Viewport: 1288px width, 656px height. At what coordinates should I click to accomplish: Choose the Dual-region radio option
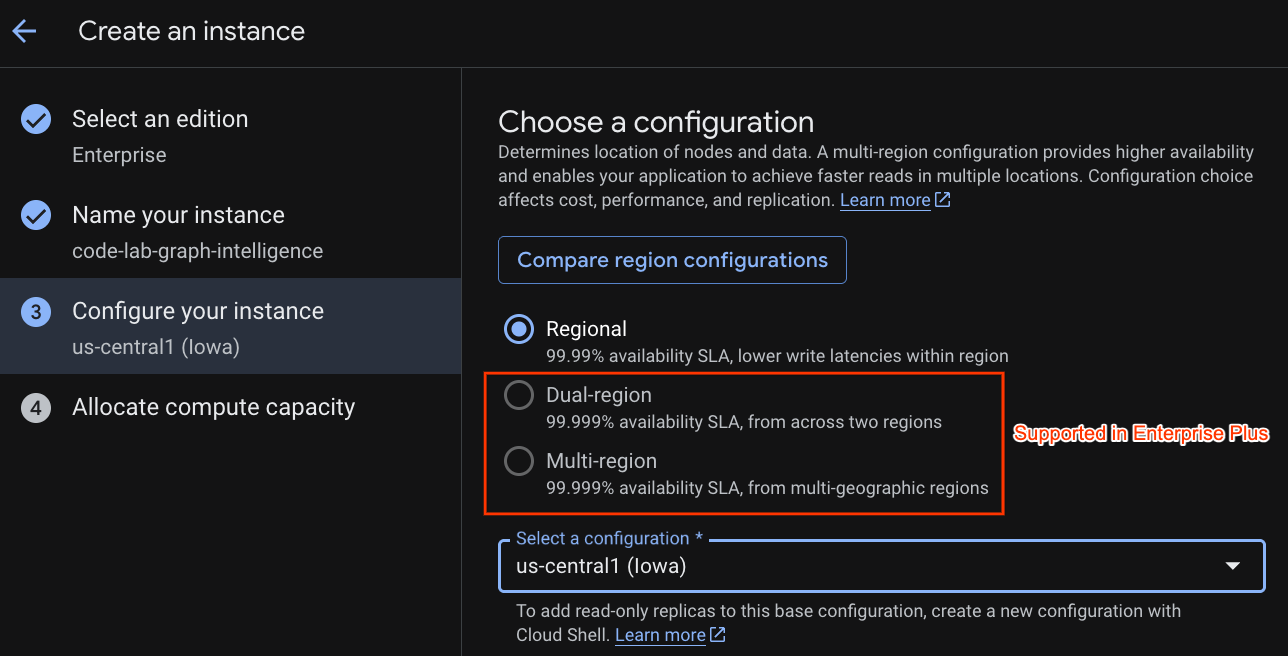(519, 396)
